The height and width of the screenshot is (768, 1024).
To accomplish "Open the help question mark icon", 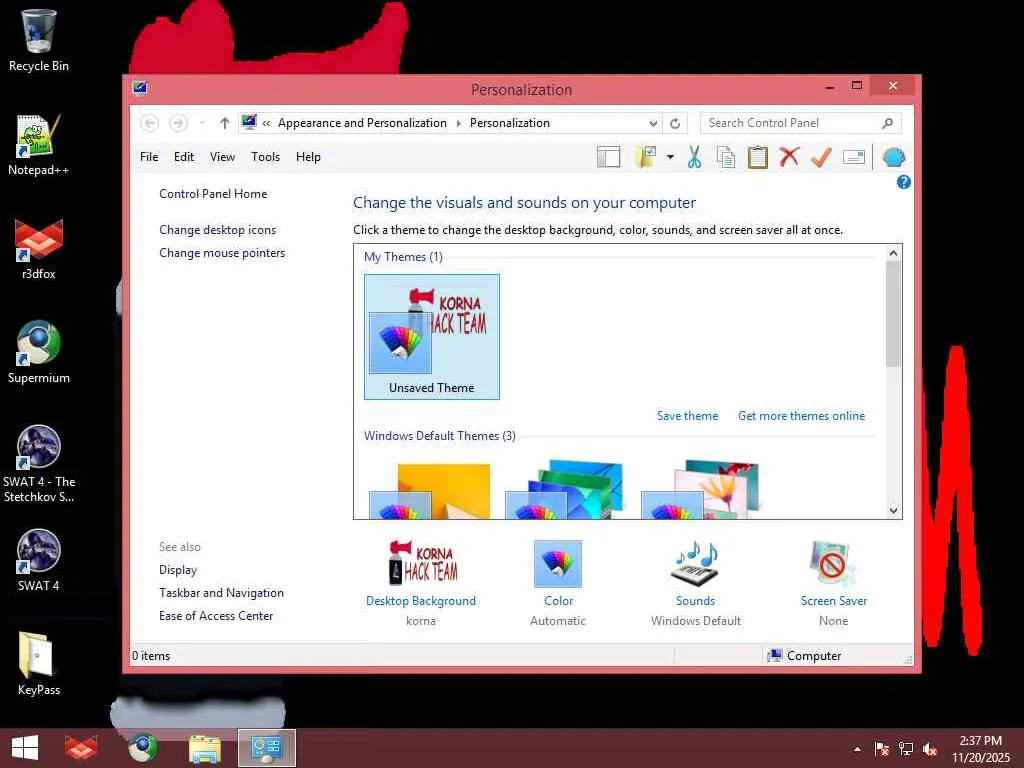I will pyautogui.click(x=903, y=182).
